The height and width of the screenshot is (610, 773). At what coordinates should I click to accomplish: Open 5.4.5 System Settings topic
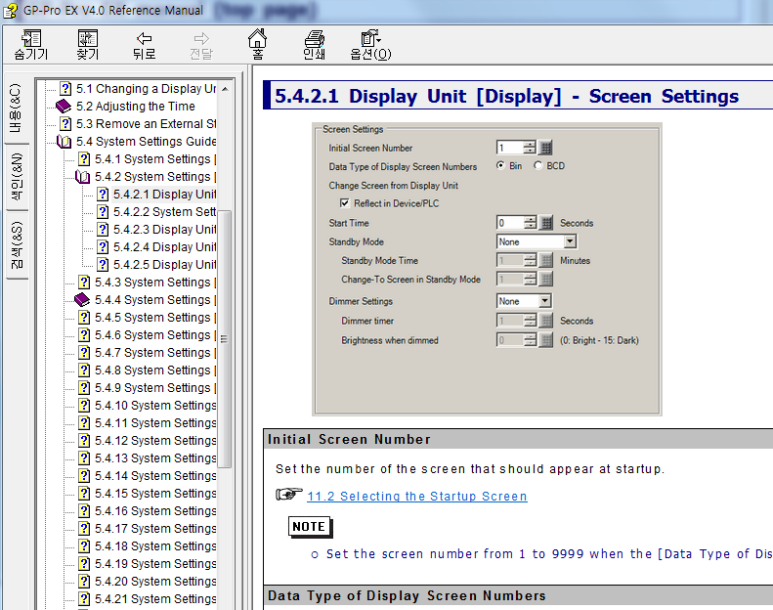[x=155, y=318]
